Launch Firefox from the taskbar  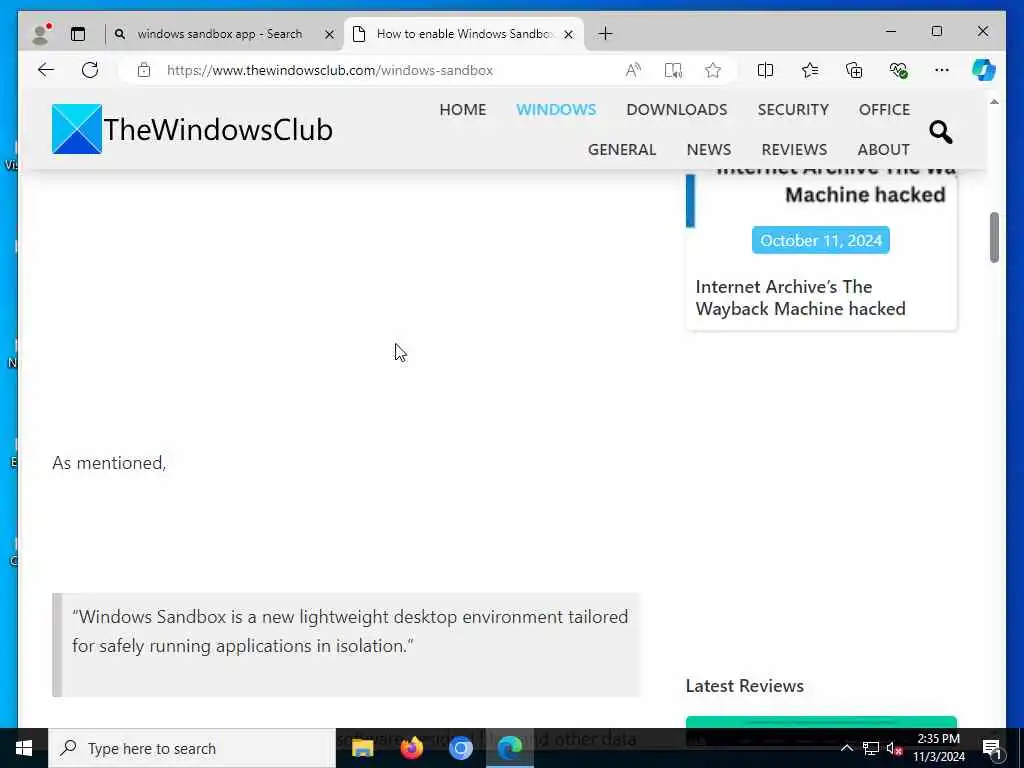coord(412,748)
